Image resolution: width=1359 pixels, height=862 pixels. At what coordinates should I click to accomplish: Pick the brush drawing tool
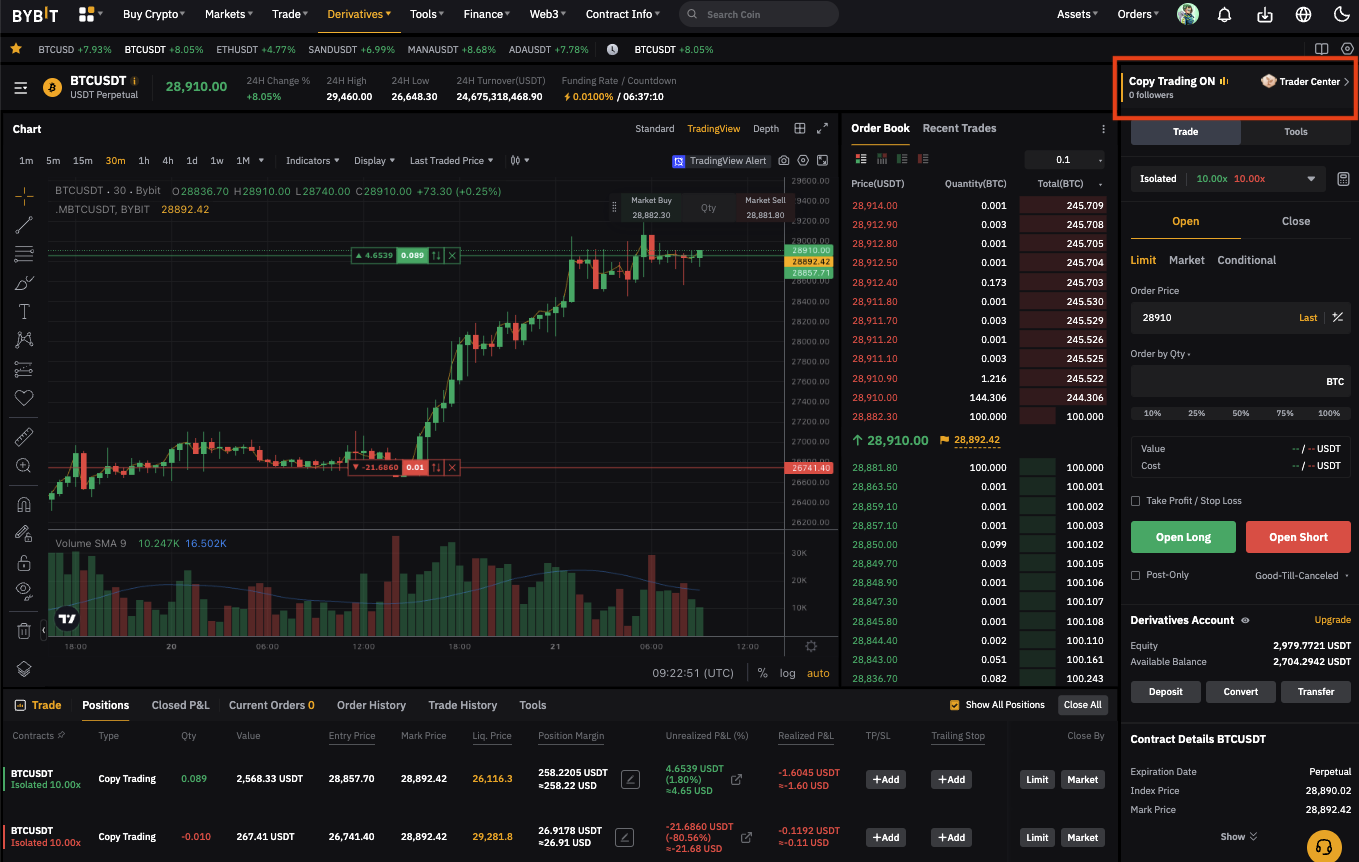[24, 283]
